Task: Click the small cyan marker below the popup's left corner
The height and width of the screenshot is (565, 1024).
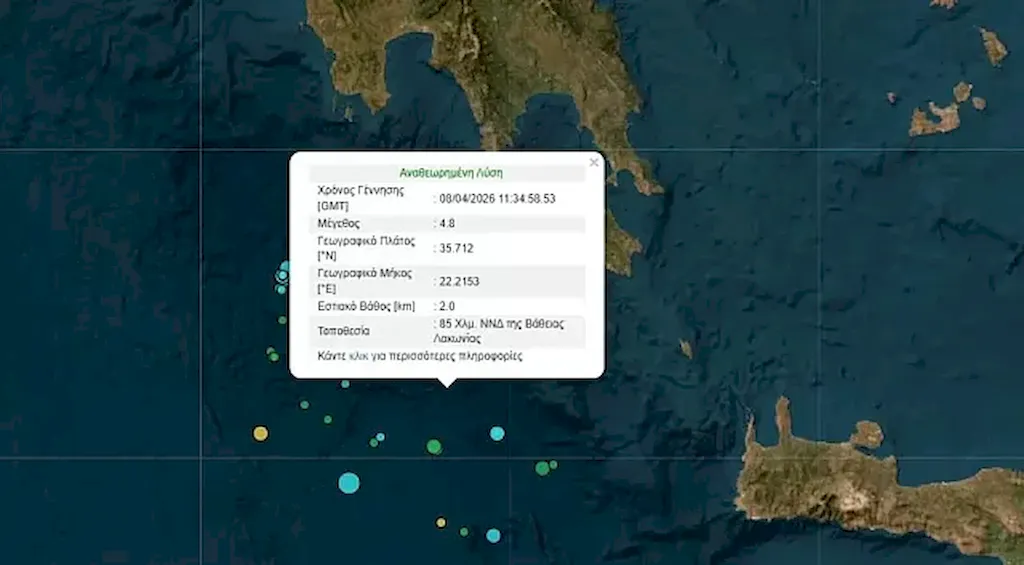Action: pyautogui.click(x=345, y=384)
